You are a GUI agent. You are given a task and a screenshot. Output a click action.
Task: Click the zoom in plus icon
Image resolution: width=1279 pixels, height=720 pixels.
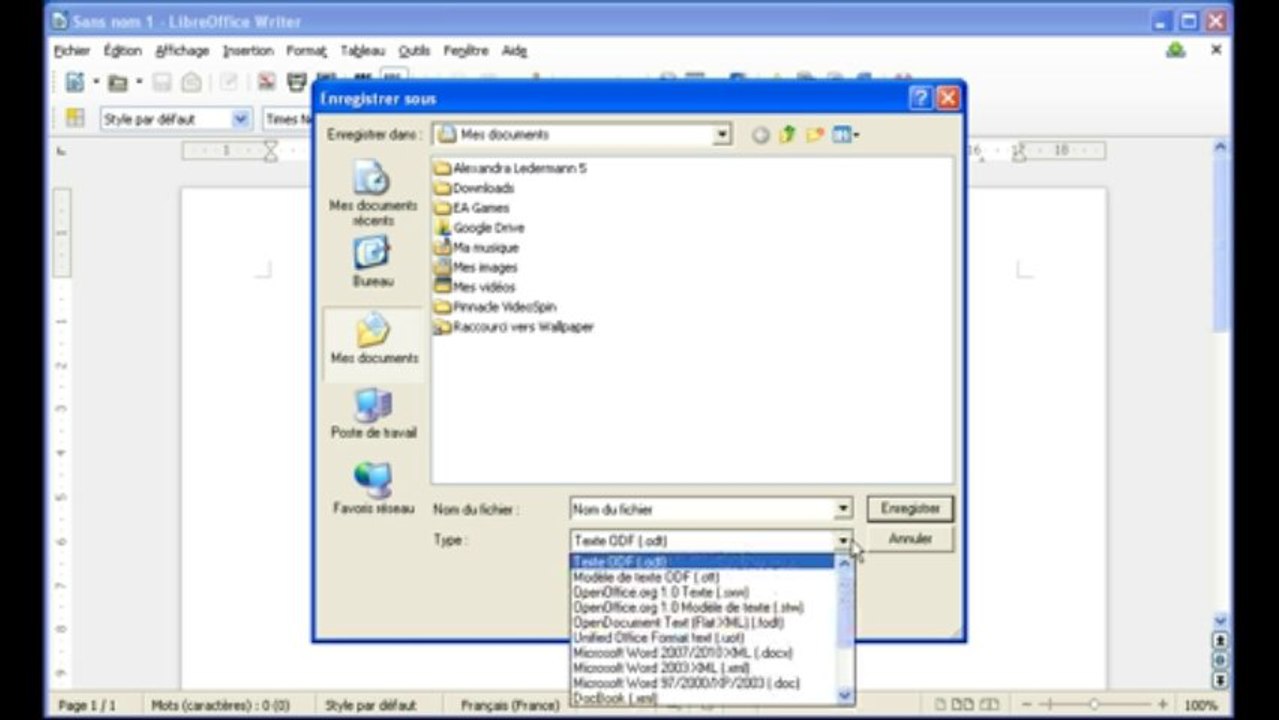(1162, 705)
